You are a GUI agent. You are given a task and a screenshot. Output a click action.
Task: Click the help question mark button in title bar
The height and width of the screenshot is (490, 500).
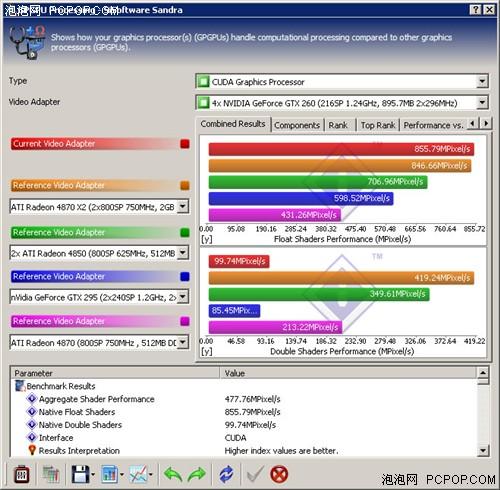(475, 10)
